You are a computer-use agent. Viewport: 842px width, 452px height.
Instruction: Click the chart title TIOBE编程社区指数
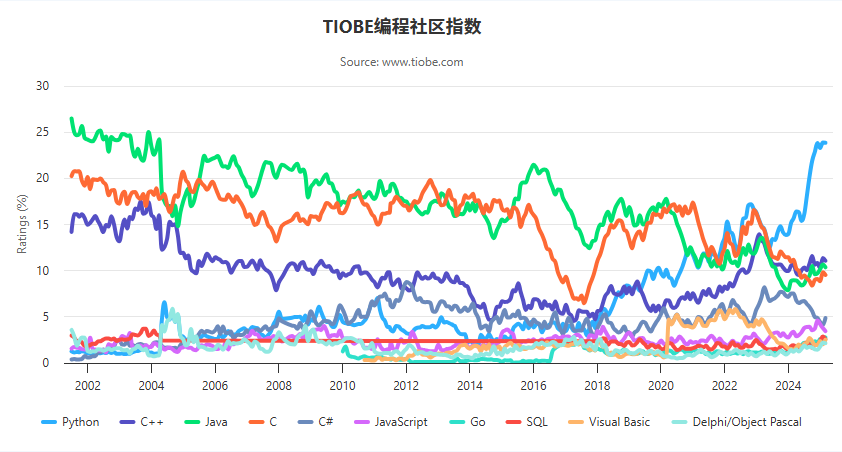402,27
